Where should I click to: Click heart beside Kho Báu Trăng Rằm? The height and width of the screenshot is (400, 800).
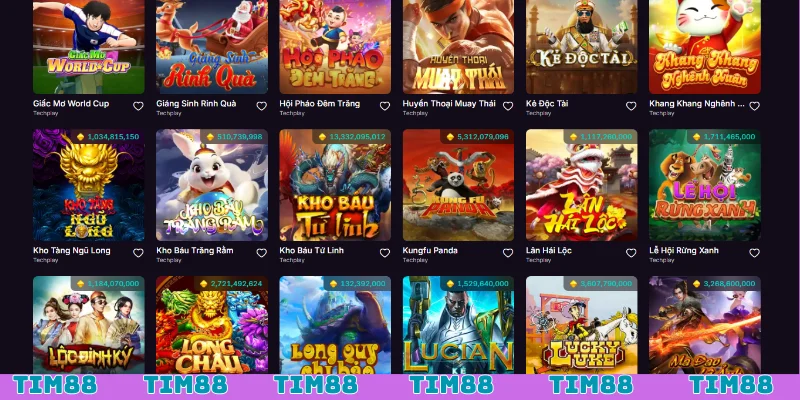261,253
